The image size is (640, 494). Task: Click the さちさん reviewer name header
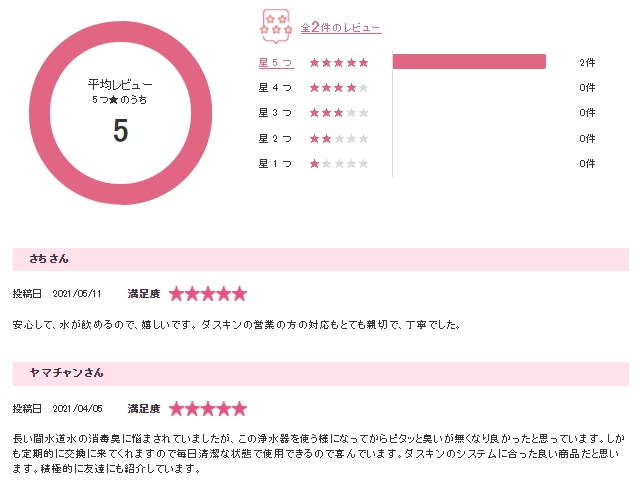pyautogui.click(x=49, y=259)
